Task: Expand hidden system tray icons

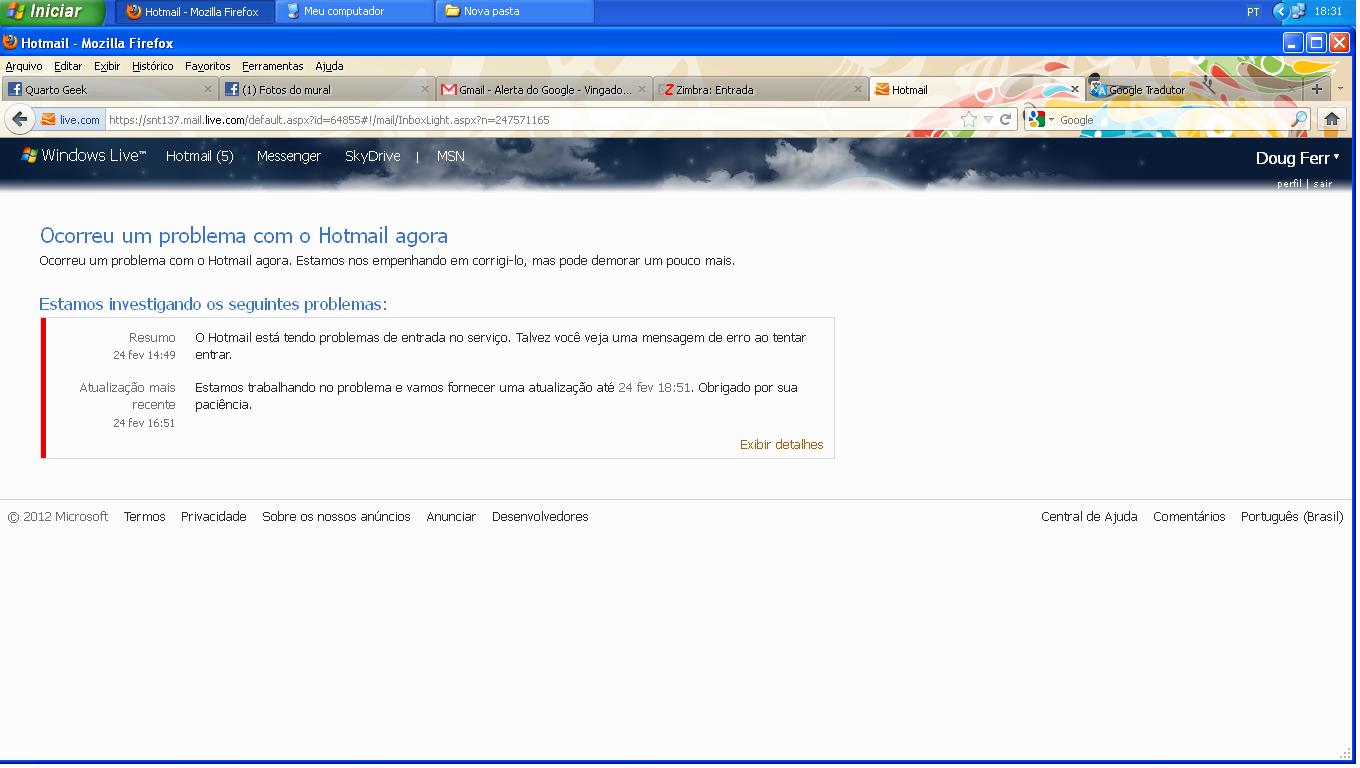Action: [x=1280, y=11]
